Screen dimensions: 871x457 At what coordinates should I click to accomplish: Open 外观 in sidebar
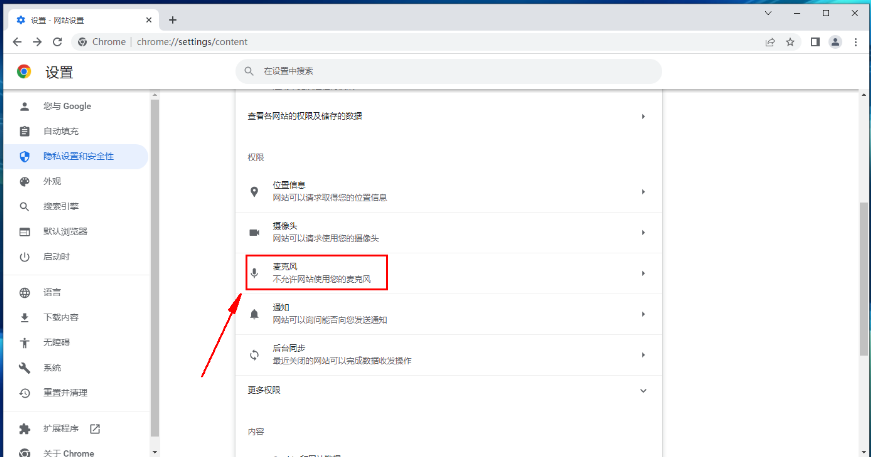[76, 181]
